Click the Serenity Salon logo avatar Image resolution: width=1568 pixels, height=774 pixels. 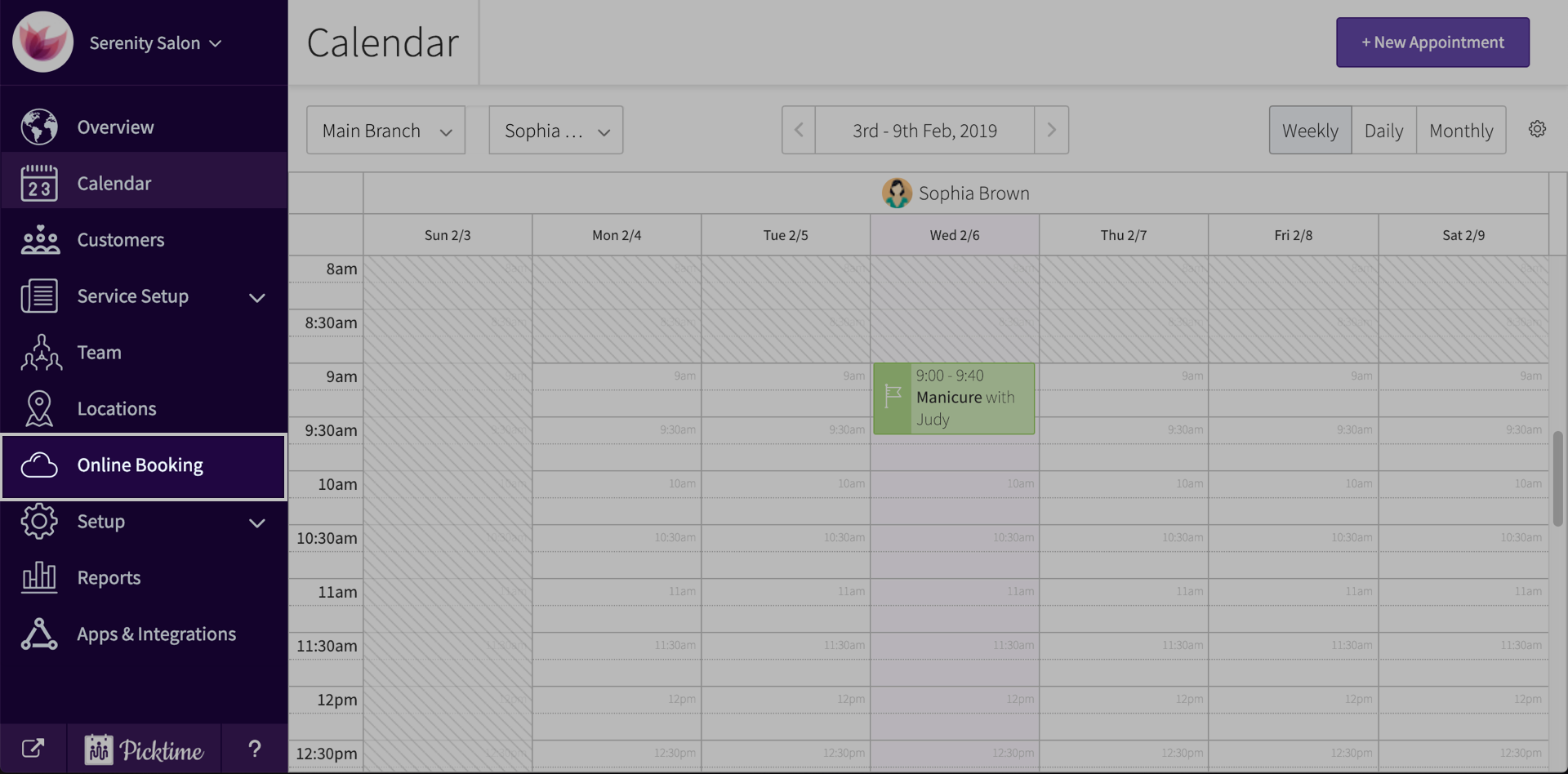pyautogui.click(x=42, y=42)
